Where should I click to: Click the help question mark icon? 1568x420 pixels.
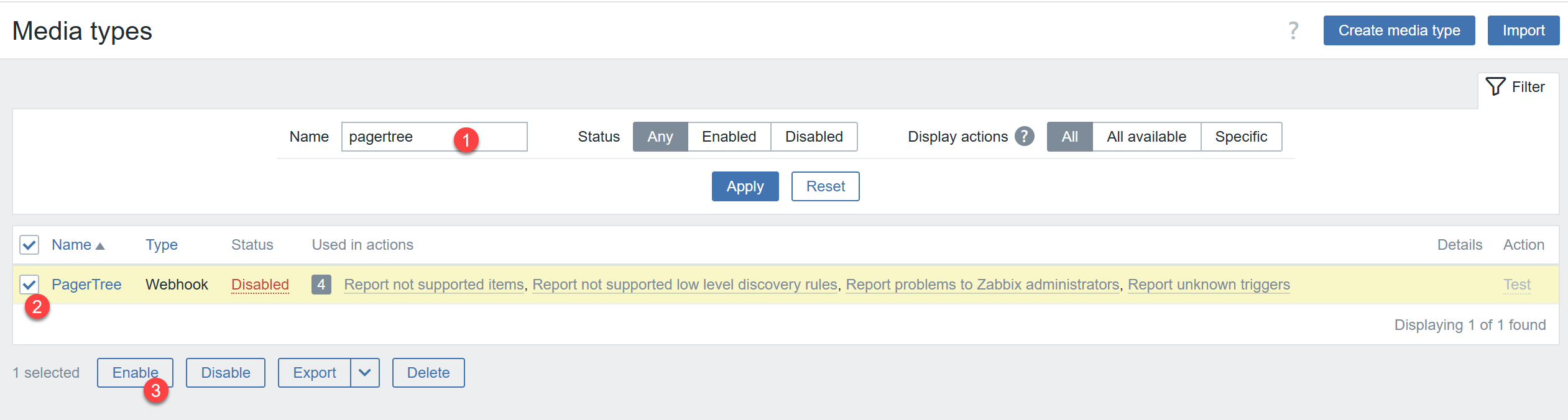tap(1293, 30)
